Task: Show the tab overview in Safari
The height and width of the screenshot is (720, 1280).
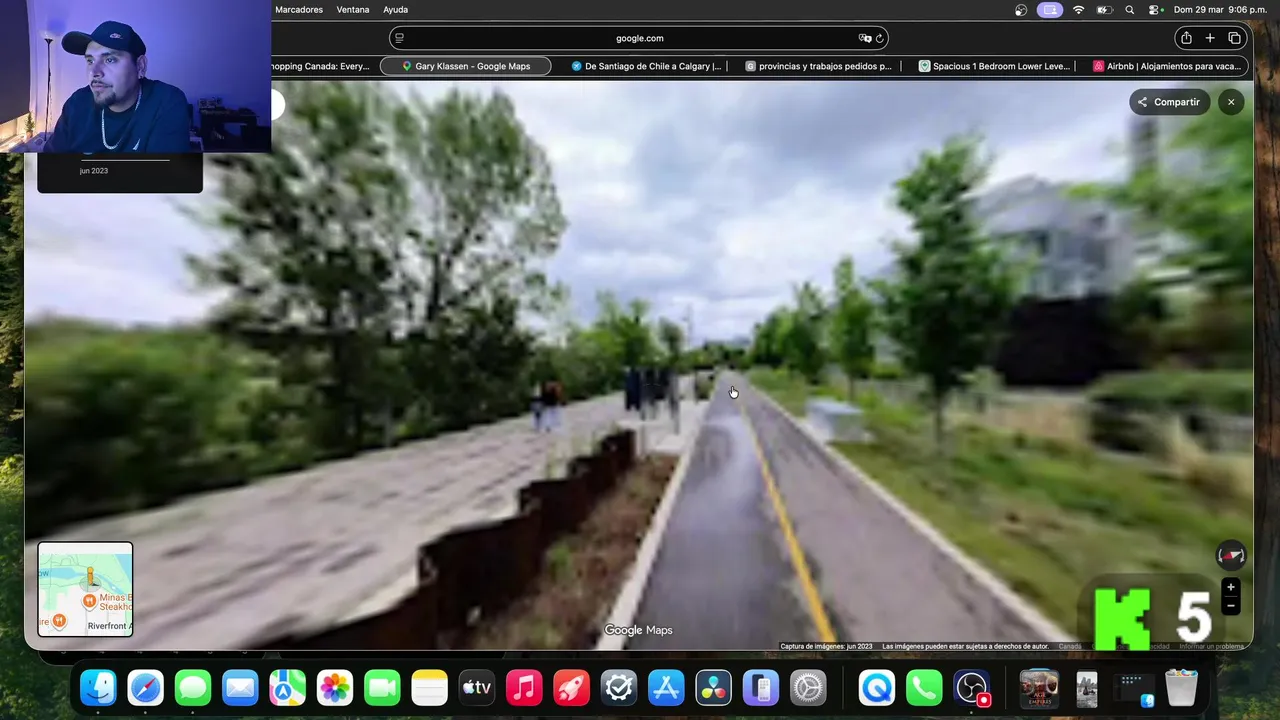Action: tap(1235, 38)
